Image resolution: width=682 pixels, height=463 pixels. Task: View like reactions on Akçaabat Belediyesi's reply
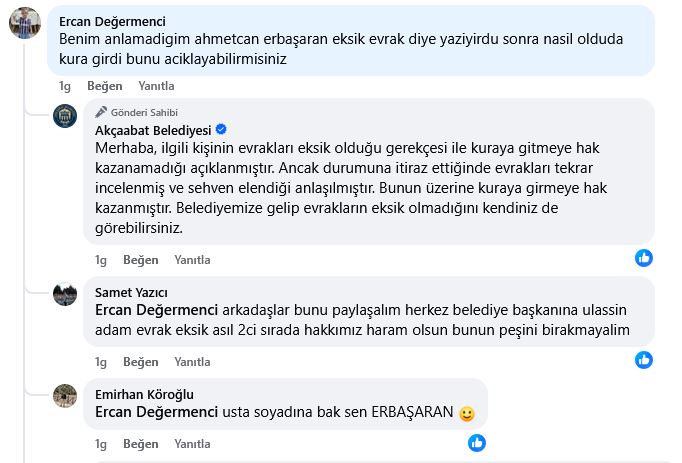tap(644, 258)
